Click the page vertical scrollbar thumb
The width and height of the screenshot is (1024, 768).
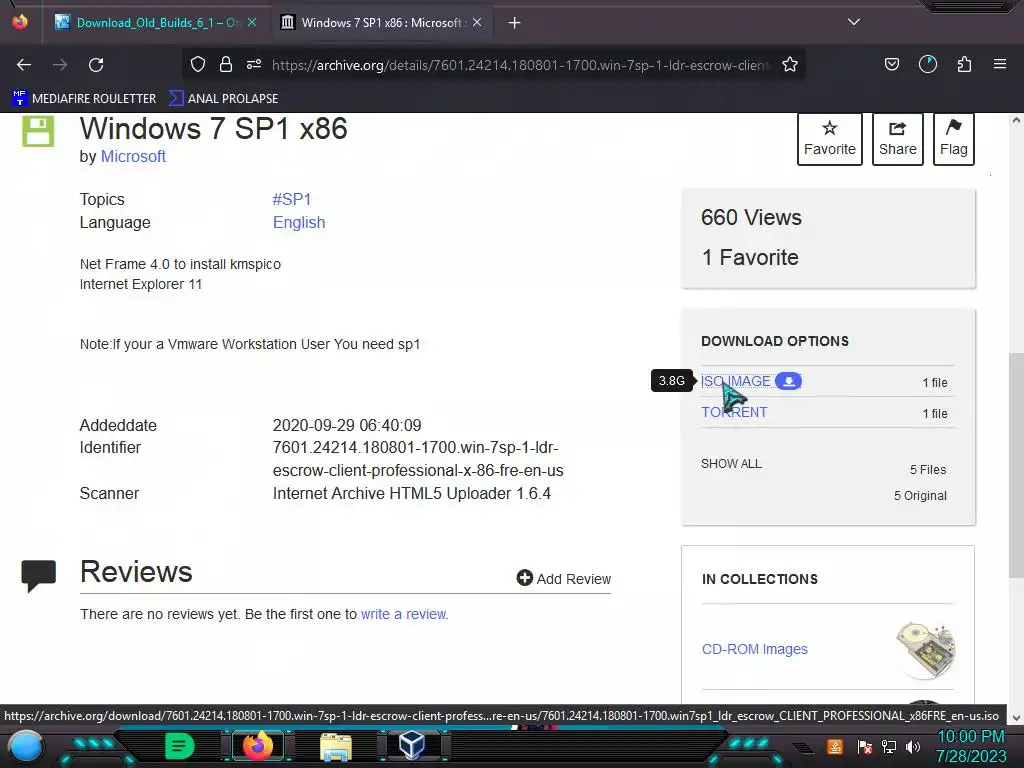(1016, 465)
